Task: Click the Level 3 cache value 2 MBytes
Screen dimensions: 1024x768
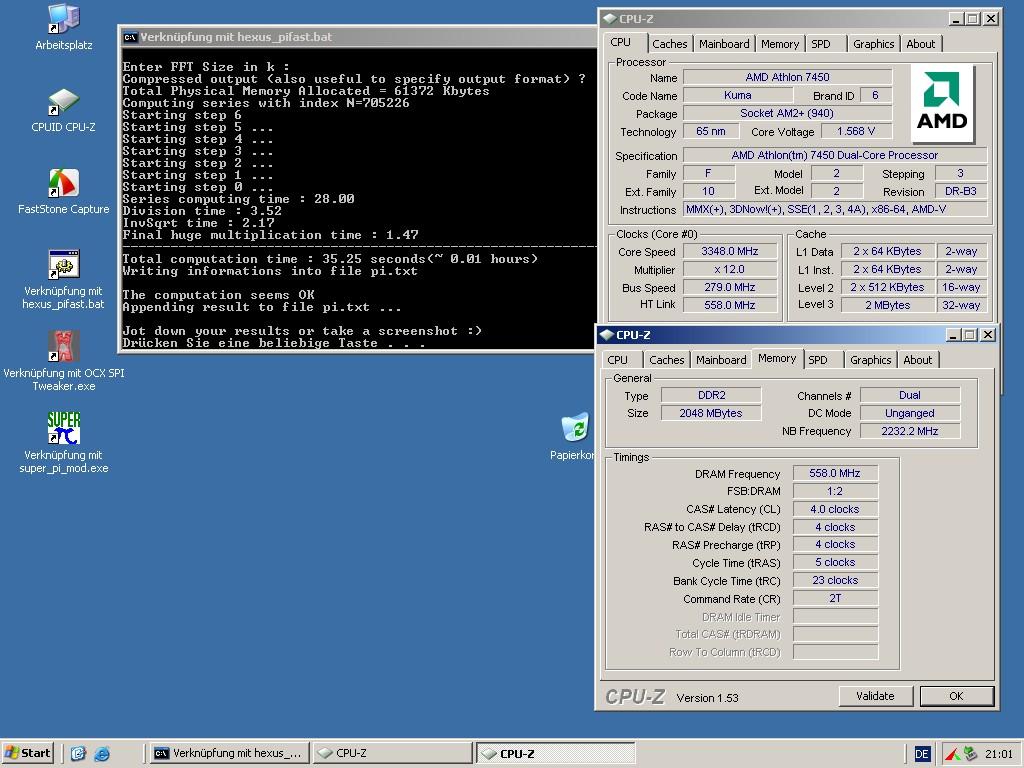Action: [887, 305]
